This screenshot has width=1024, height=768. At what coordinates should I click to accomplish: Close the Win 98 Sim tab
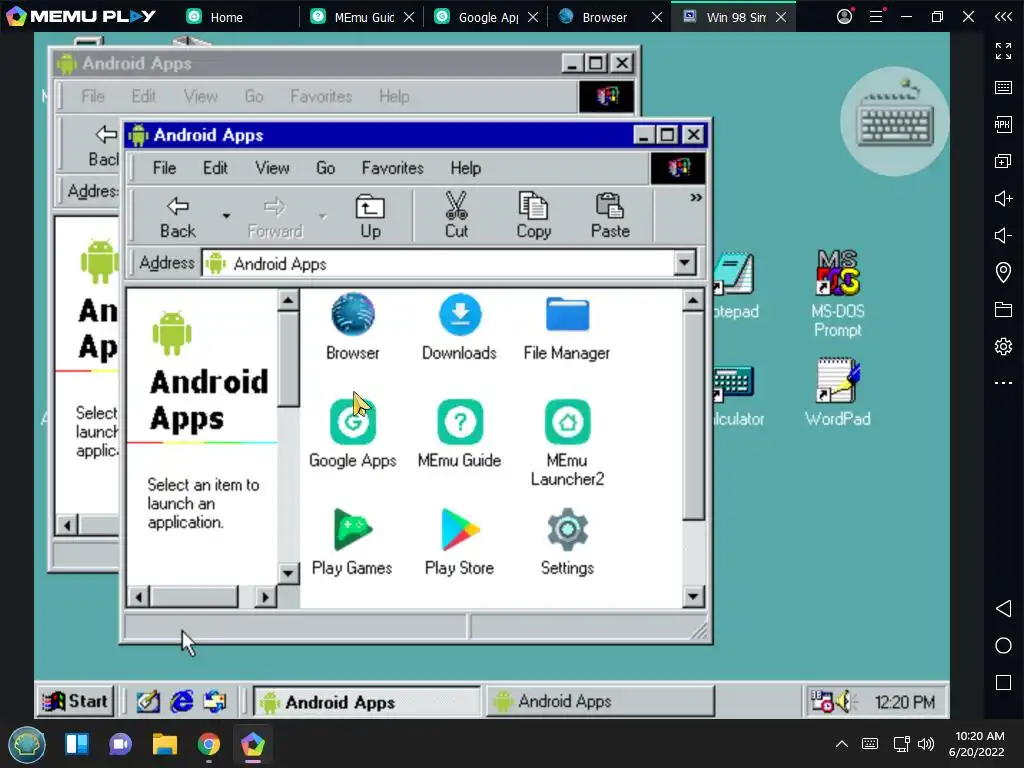pyautogui.click(x=781, y=17)
